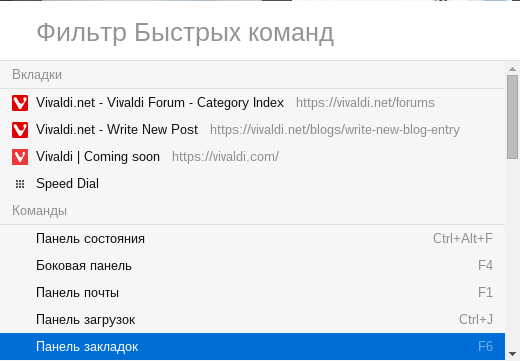
Task: Switch to Vivaldi Forum - Category Index tab
Action: (x=252, y=103)
